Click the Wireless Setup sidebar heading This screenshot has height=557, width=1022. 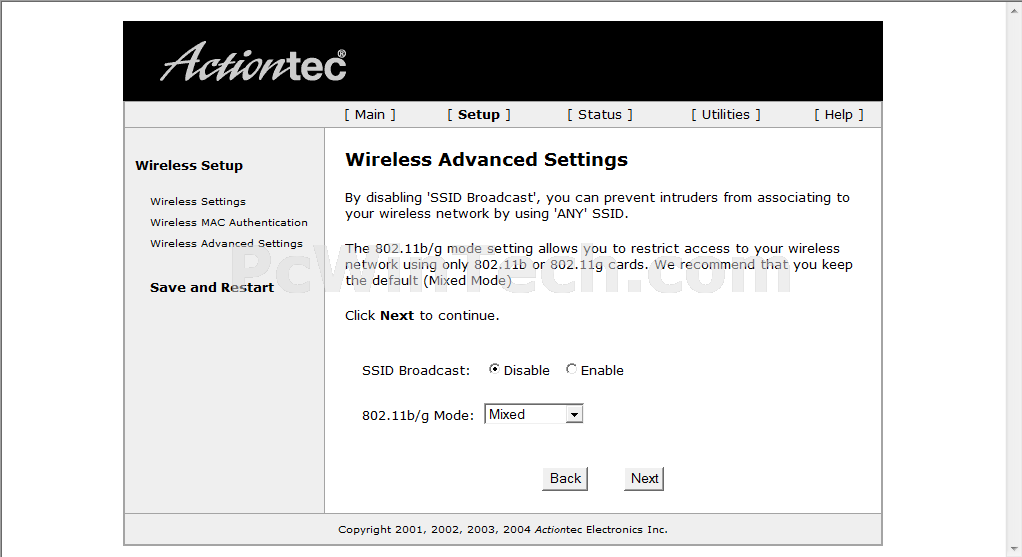189,165
